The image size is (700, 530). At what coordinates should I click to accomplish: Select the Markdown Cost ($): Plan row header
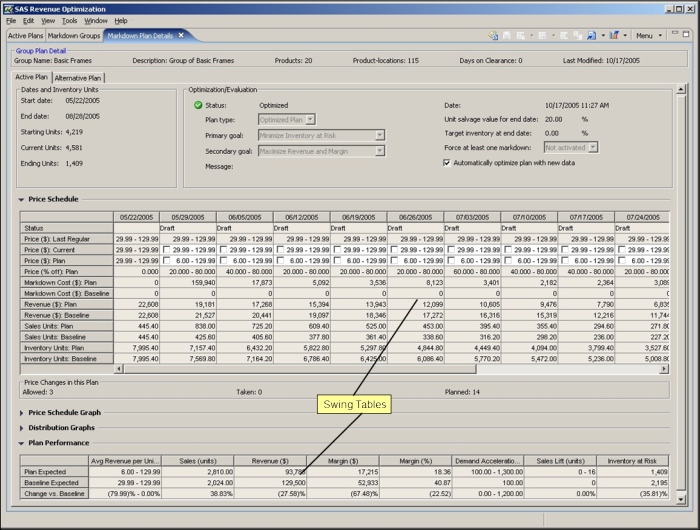tap(67, 283)
